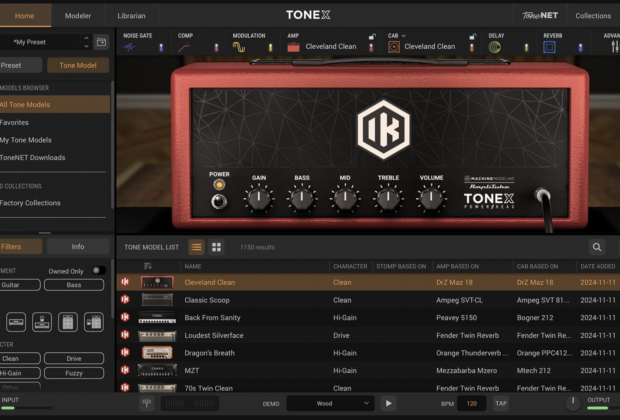Toggle the Modulation power LED
This screenshot has height=420, width=620.
click(x=270, y=48)
